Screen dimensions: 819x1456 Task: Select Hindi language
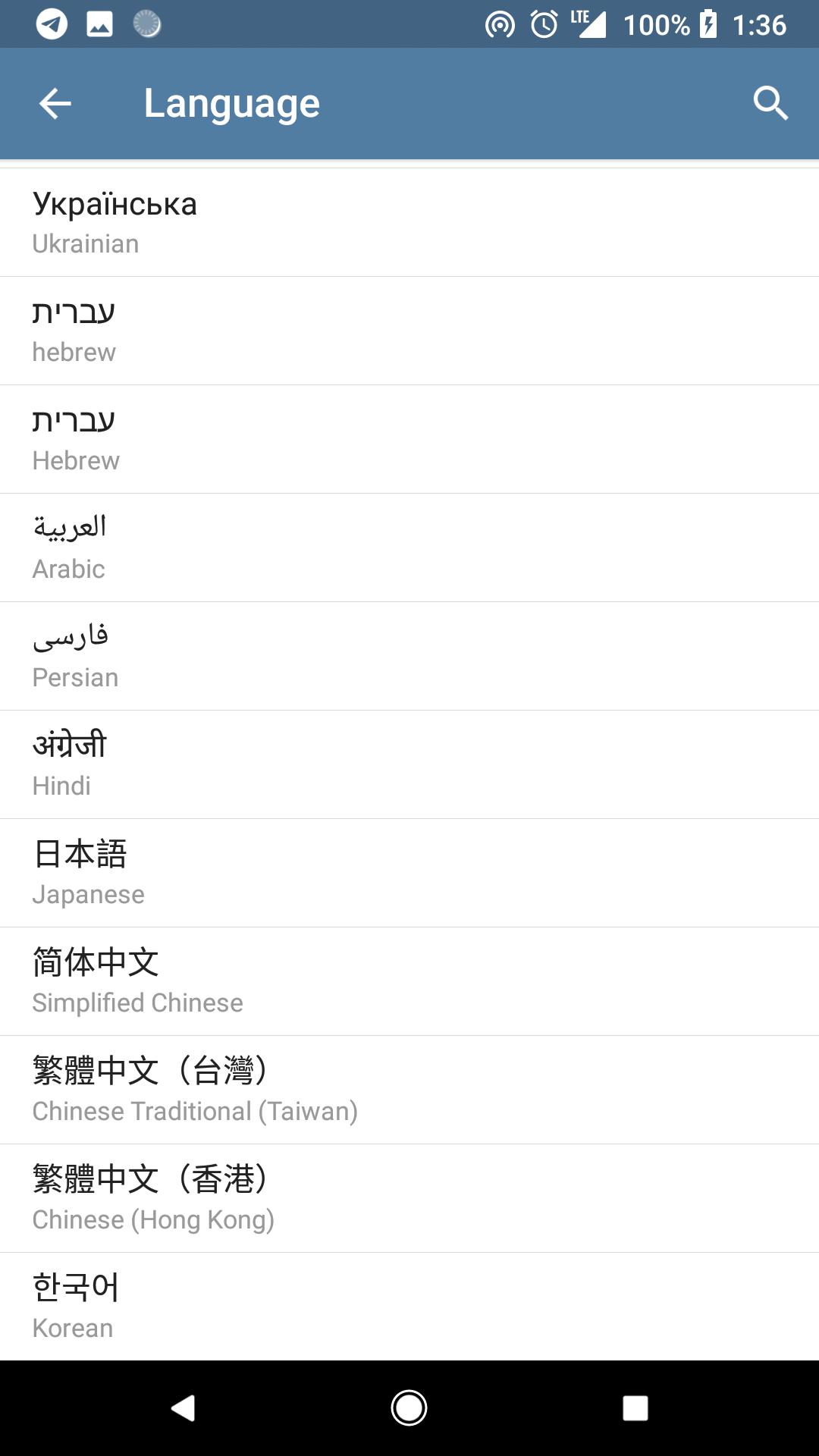(409, 765)
